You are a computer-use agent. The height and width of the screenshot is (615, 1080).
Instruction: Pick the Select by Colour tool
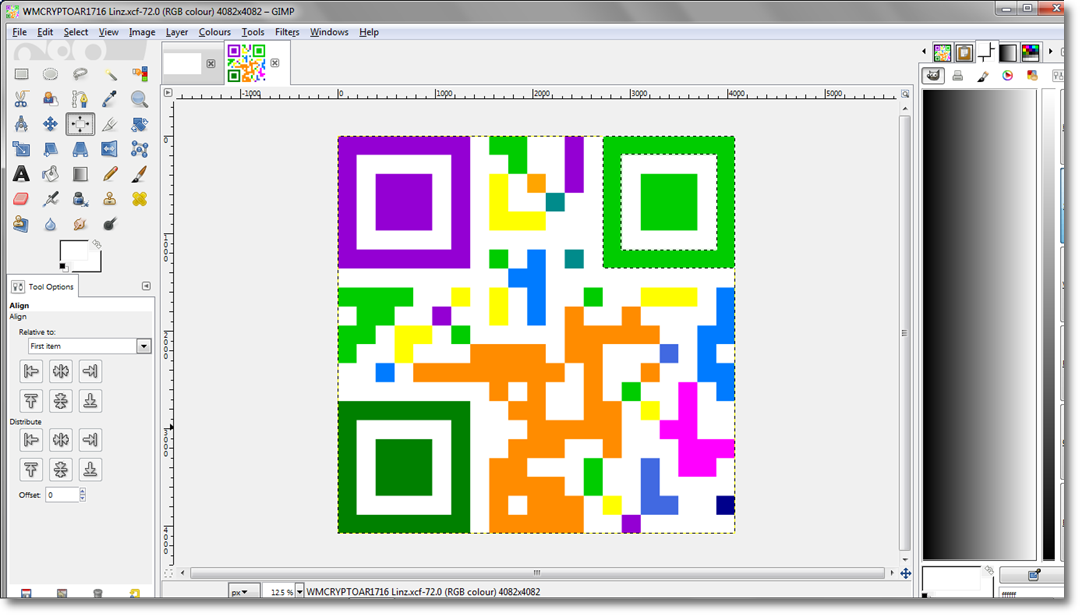click(x=139, y=74)
